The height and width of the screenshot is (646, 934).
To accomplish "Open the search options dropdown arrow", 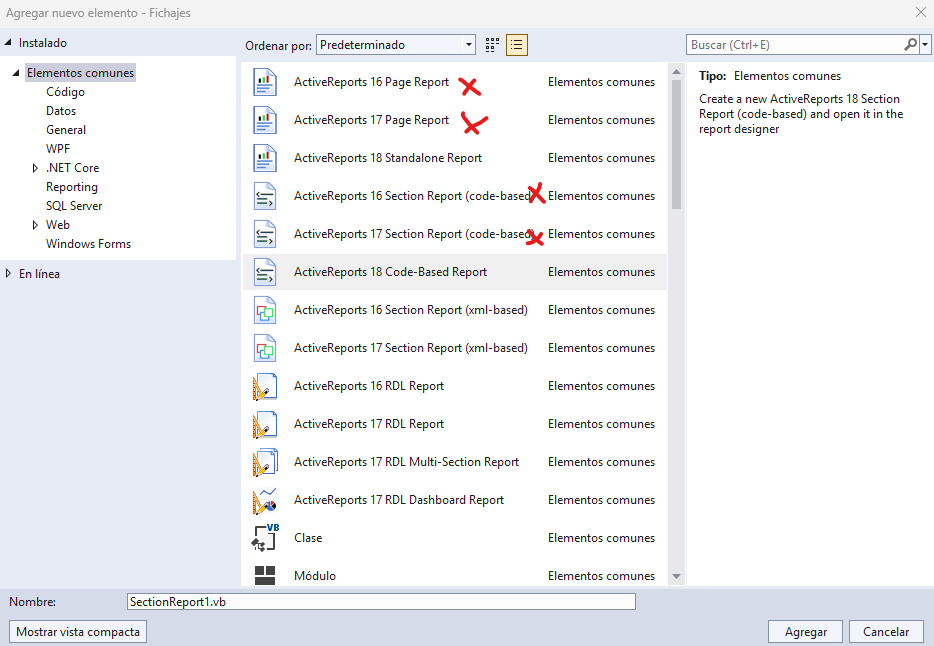I will click(925, 45).
